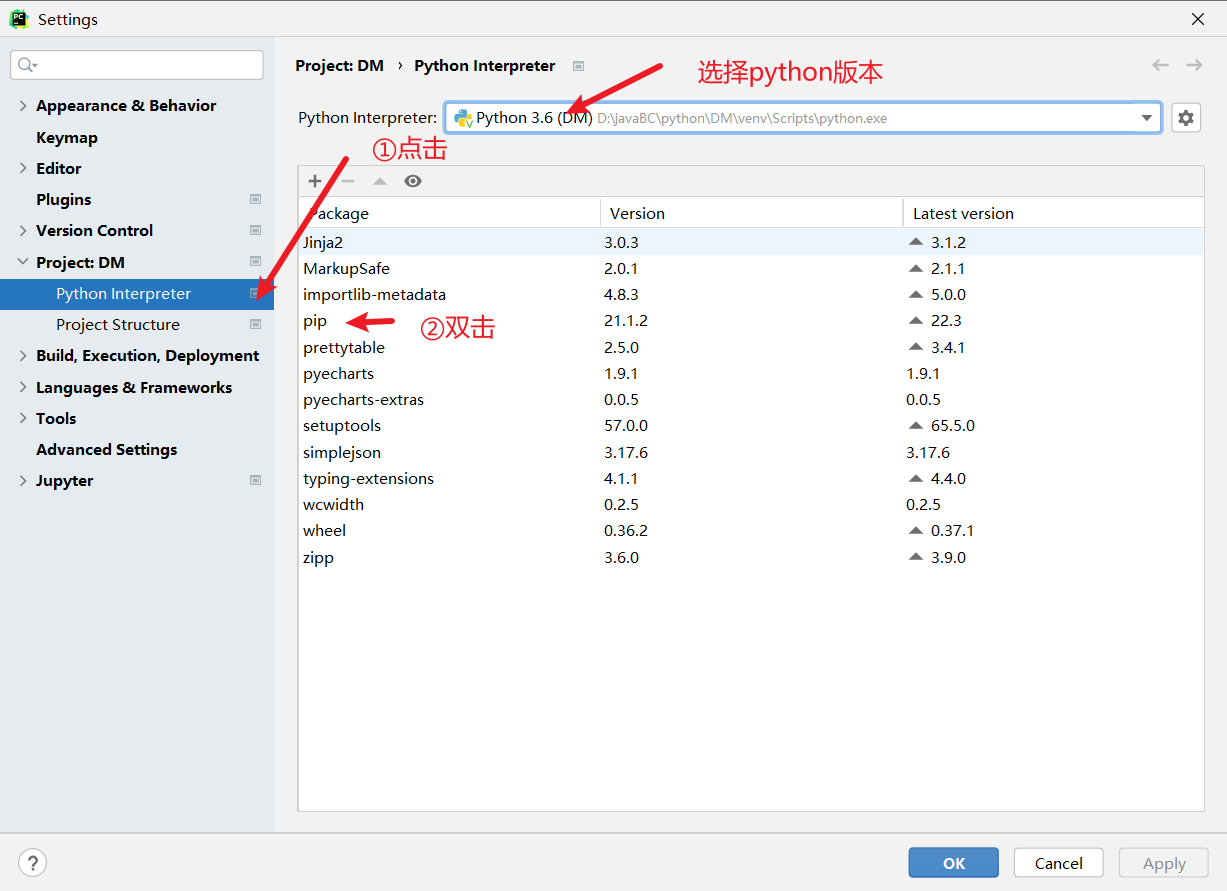
Task: Expand the Tools section
Action: coord(23,419)
